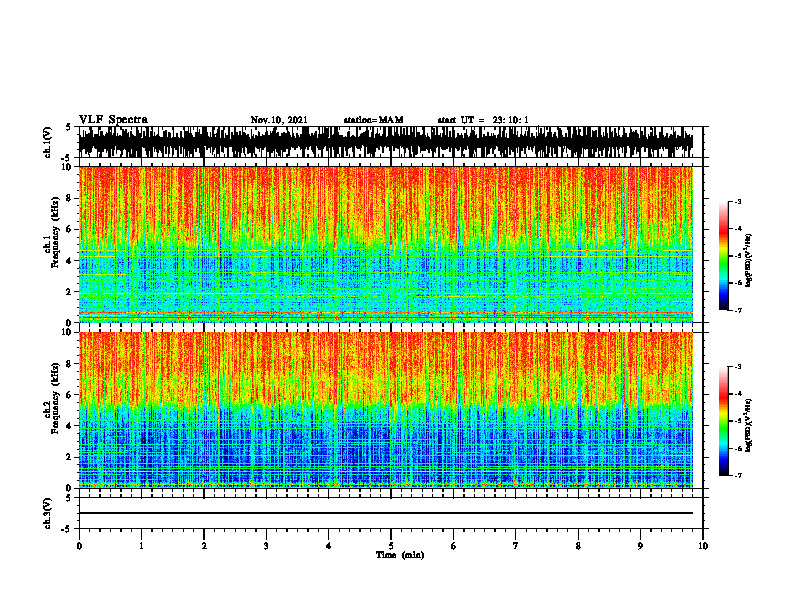Click the black ch.1 voltage waveform strip
This screenshot has height=612, width=792.
pos(386,142)
